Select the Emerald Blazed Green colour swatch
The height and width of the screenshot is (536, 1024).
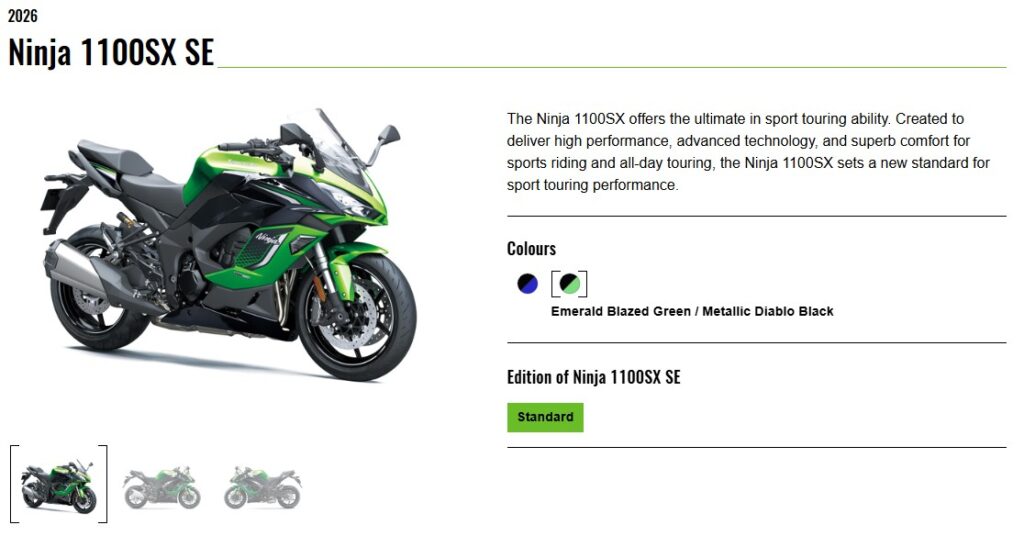coord(569,284)
